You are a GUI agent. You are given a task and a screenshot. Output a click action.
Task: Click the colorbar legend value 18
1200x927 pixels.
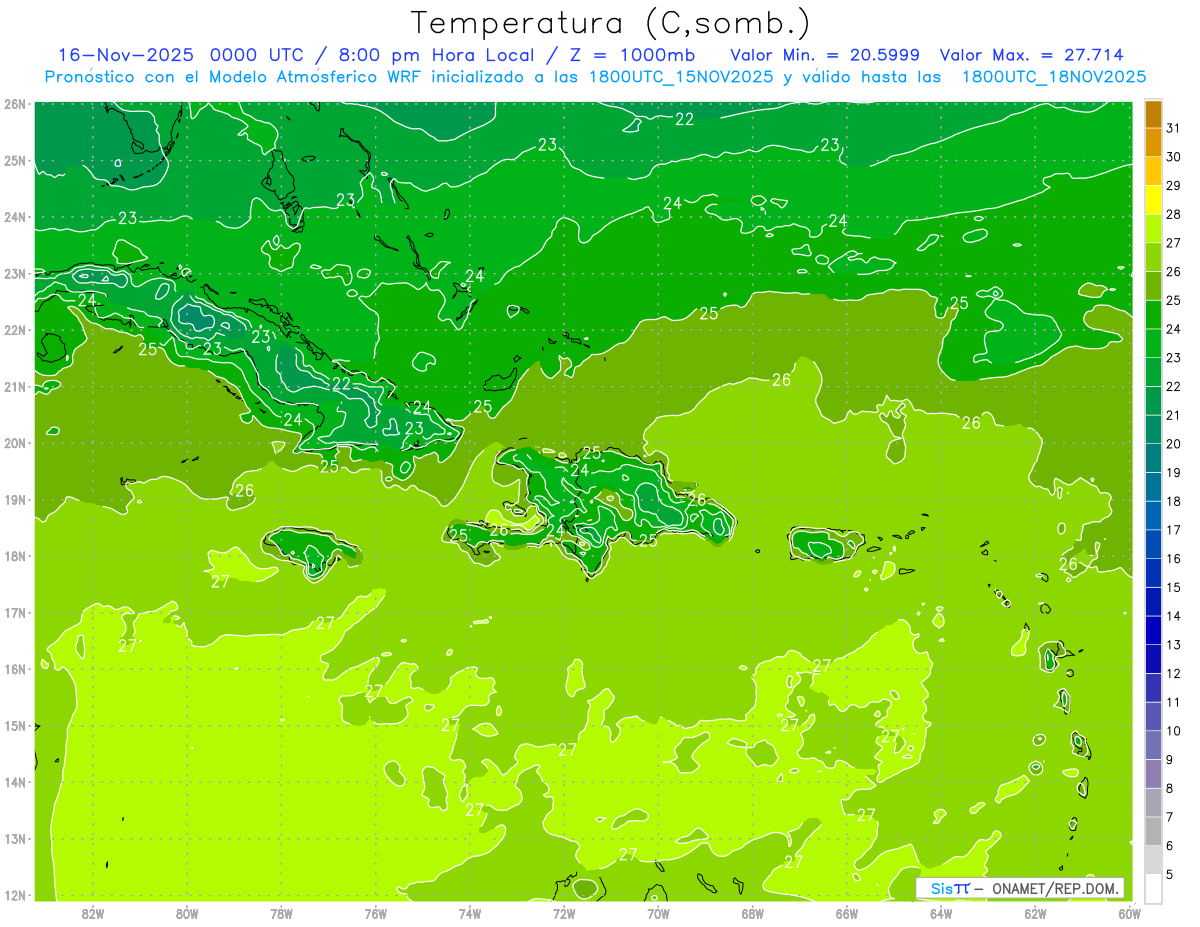tap(1173, 501)
